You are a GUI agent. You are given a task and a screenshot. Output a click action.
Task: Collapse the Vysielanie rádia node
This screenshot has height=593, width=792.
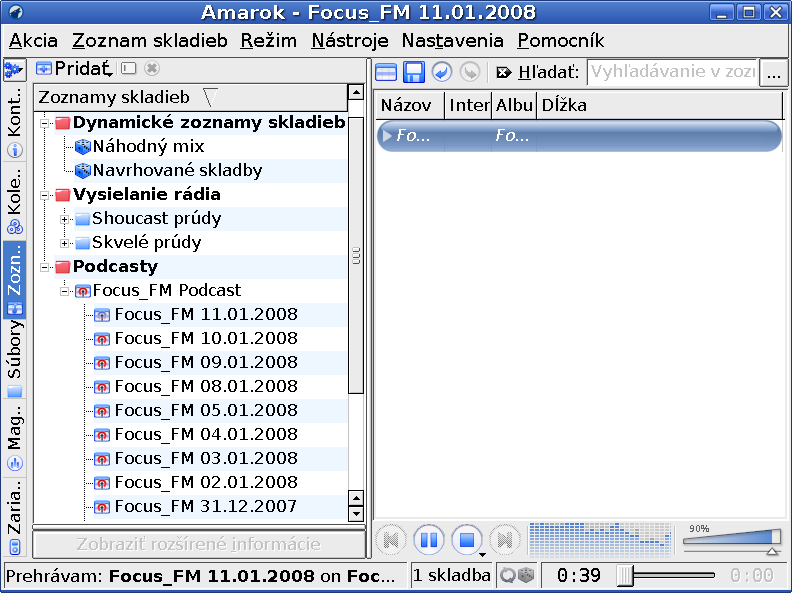point(44,195)
